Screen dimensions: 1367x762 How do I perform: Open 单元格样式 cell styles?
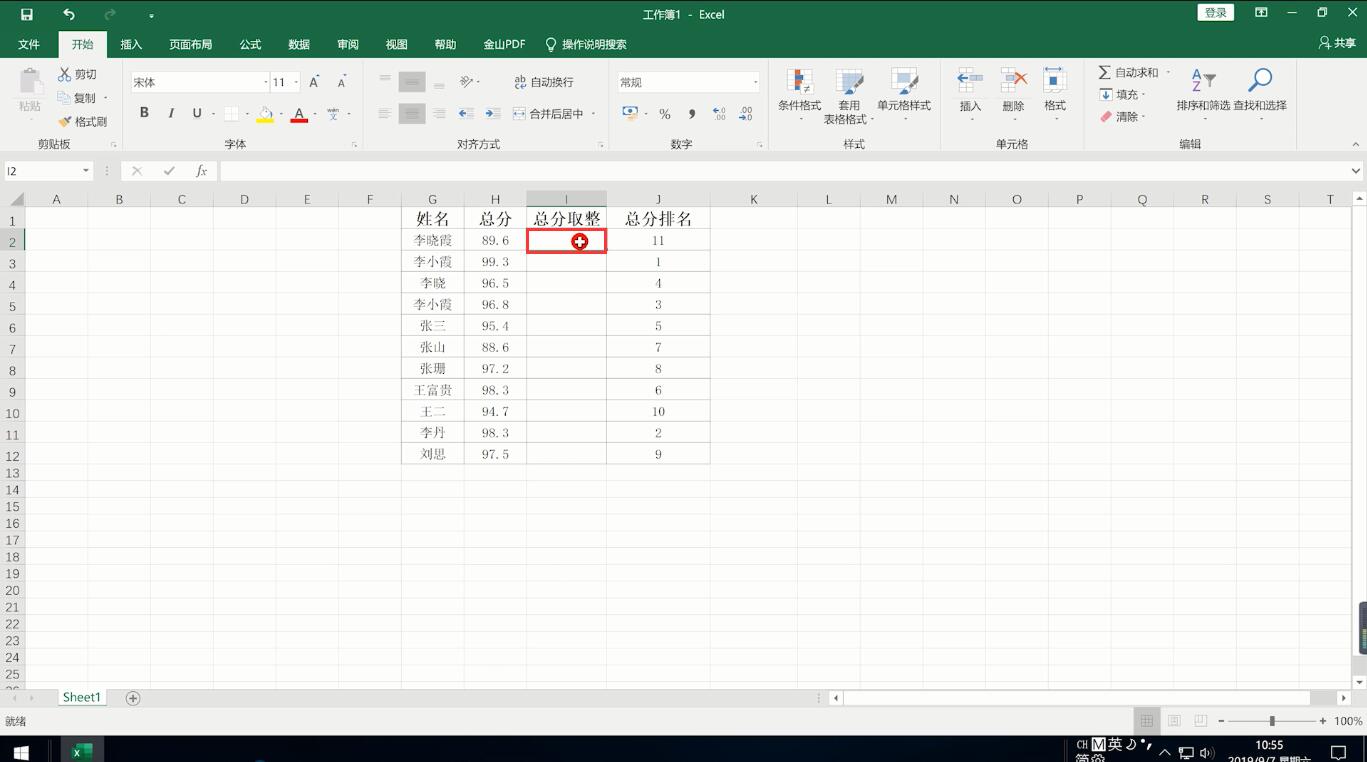click(904, 96)
